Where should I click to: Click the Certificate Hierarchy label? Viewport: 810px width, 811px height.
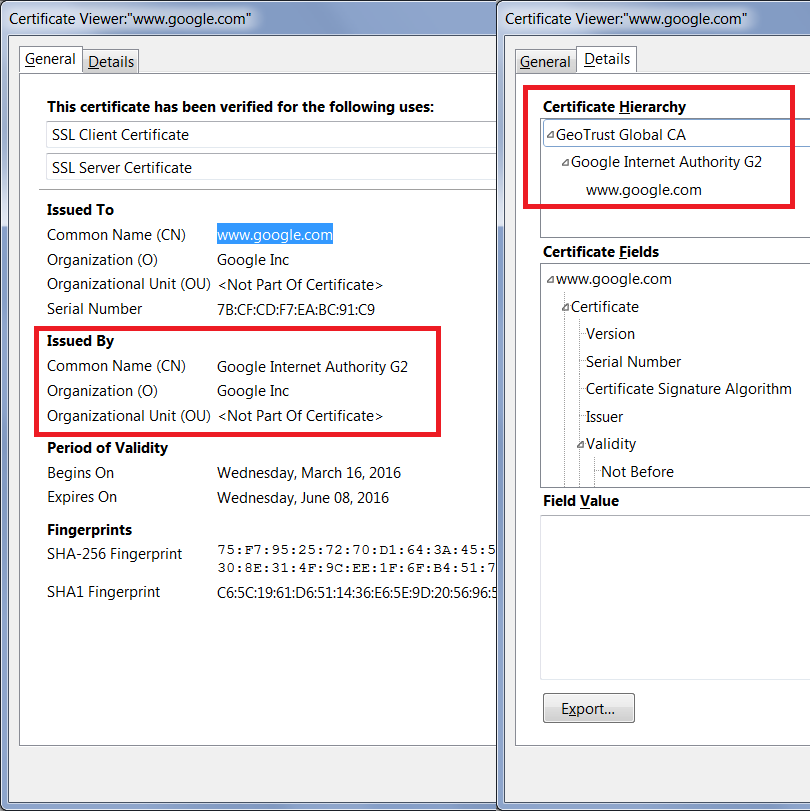(x=614, y=107)
